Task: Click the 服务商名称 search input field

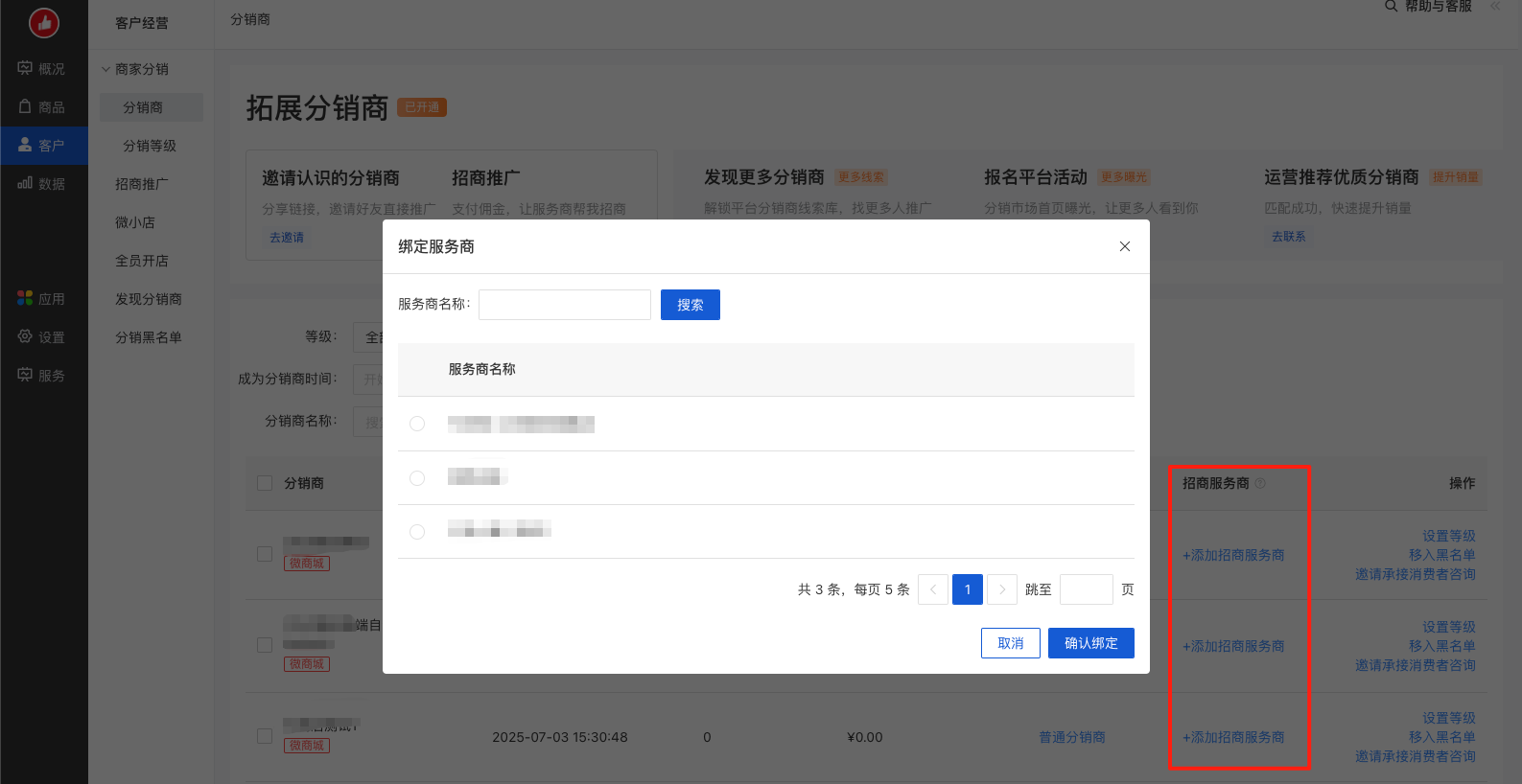Action: pos(565,305)
